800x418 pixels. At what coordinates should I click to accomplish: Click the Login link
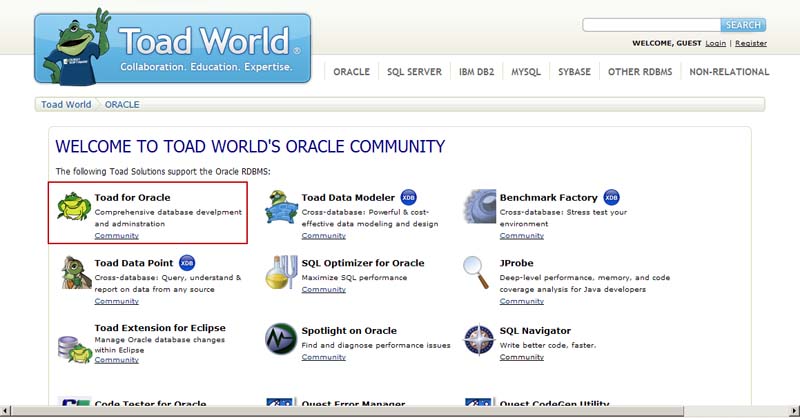715,44
